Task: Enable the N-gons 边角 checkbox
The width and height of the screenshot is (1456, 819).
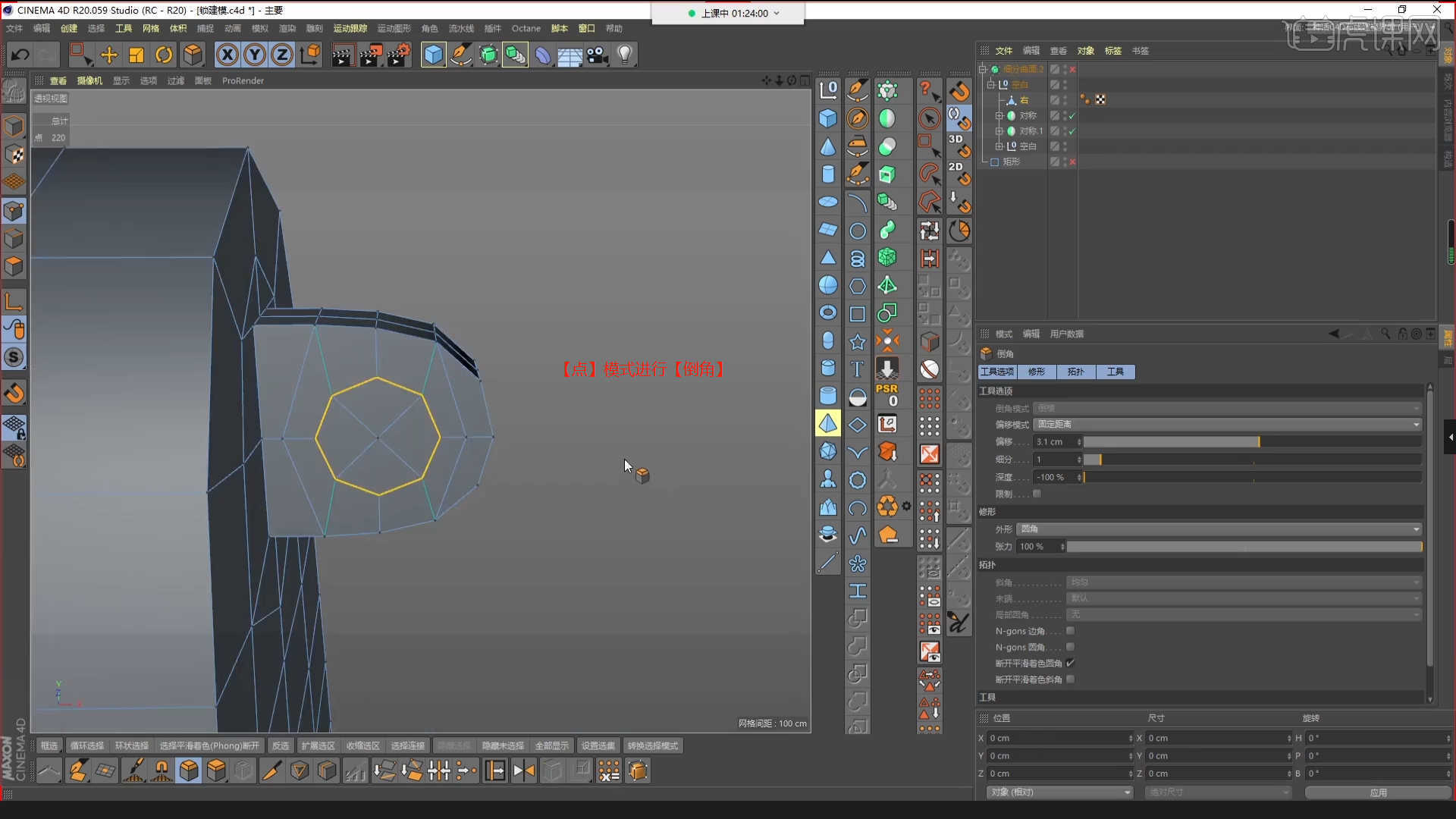Action: (x=1070, y=631)
